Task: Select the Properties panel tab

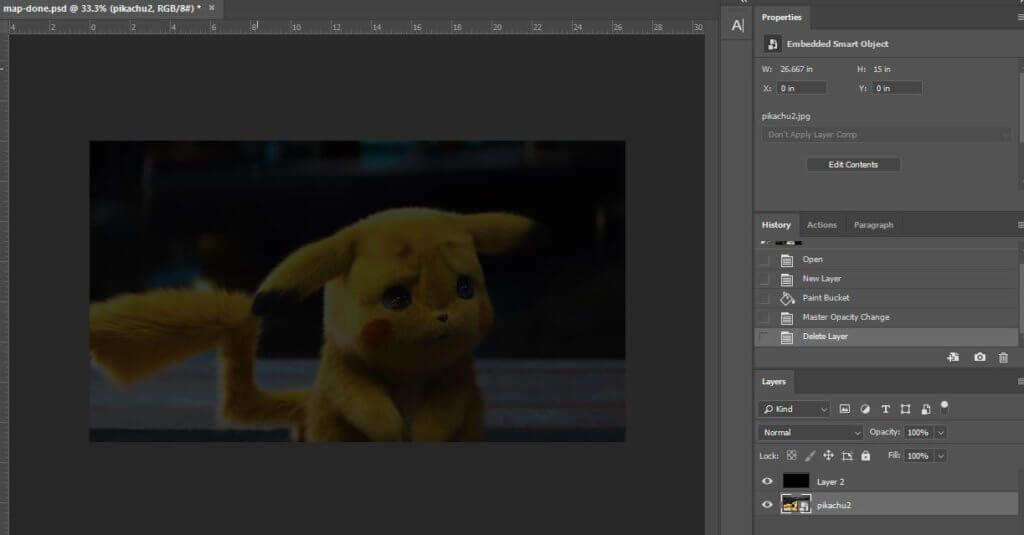Action: click(x=781, y=18)
